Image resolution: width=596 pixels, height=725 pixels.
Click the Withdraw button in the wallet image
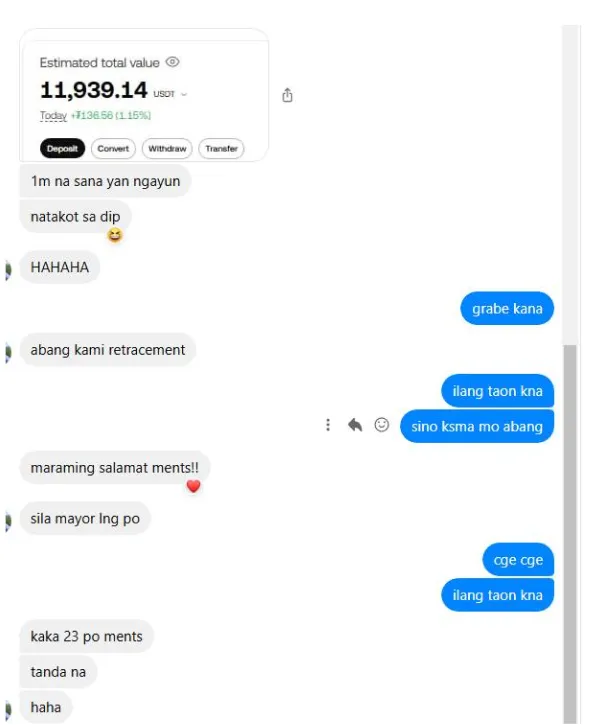(167, 148)
